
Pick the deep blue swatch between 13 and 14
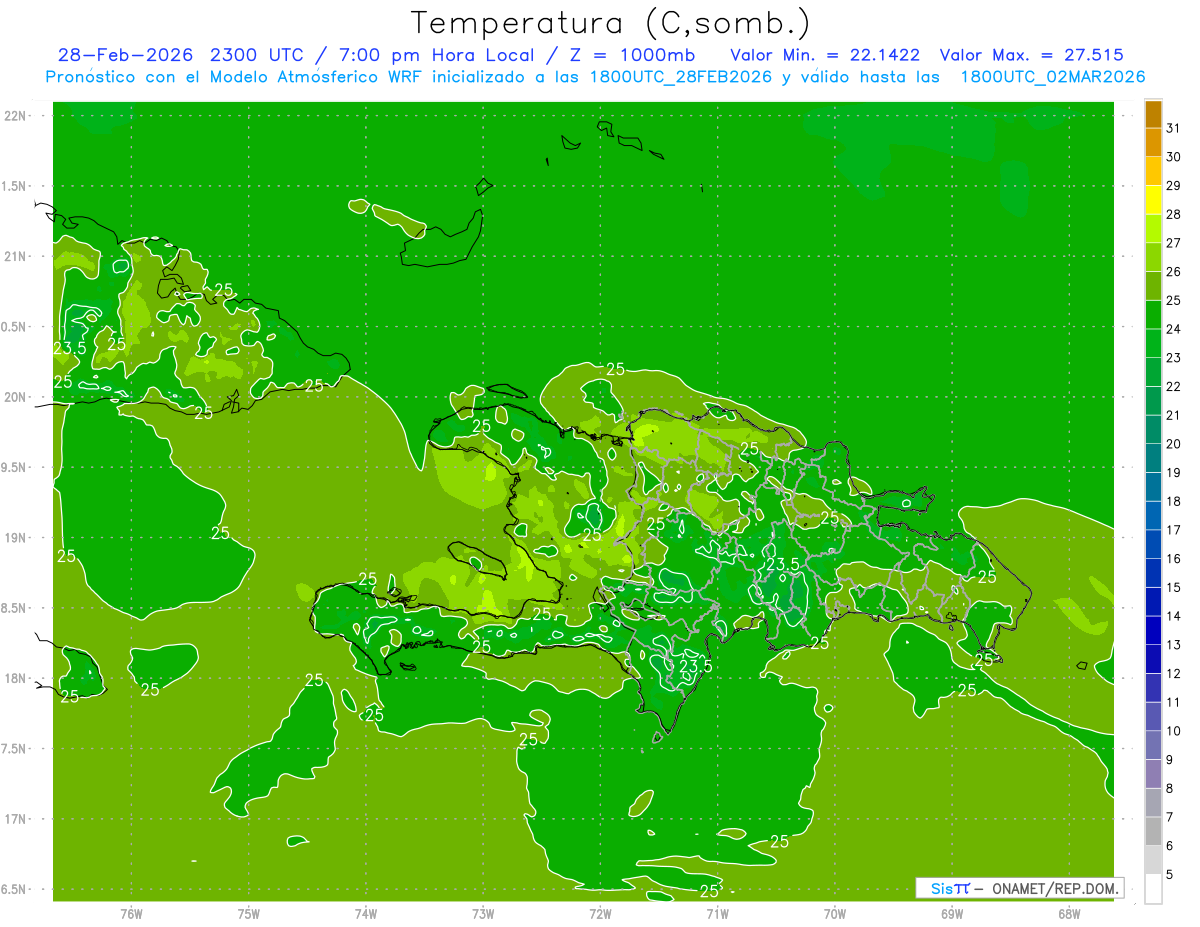[1153, 630]
